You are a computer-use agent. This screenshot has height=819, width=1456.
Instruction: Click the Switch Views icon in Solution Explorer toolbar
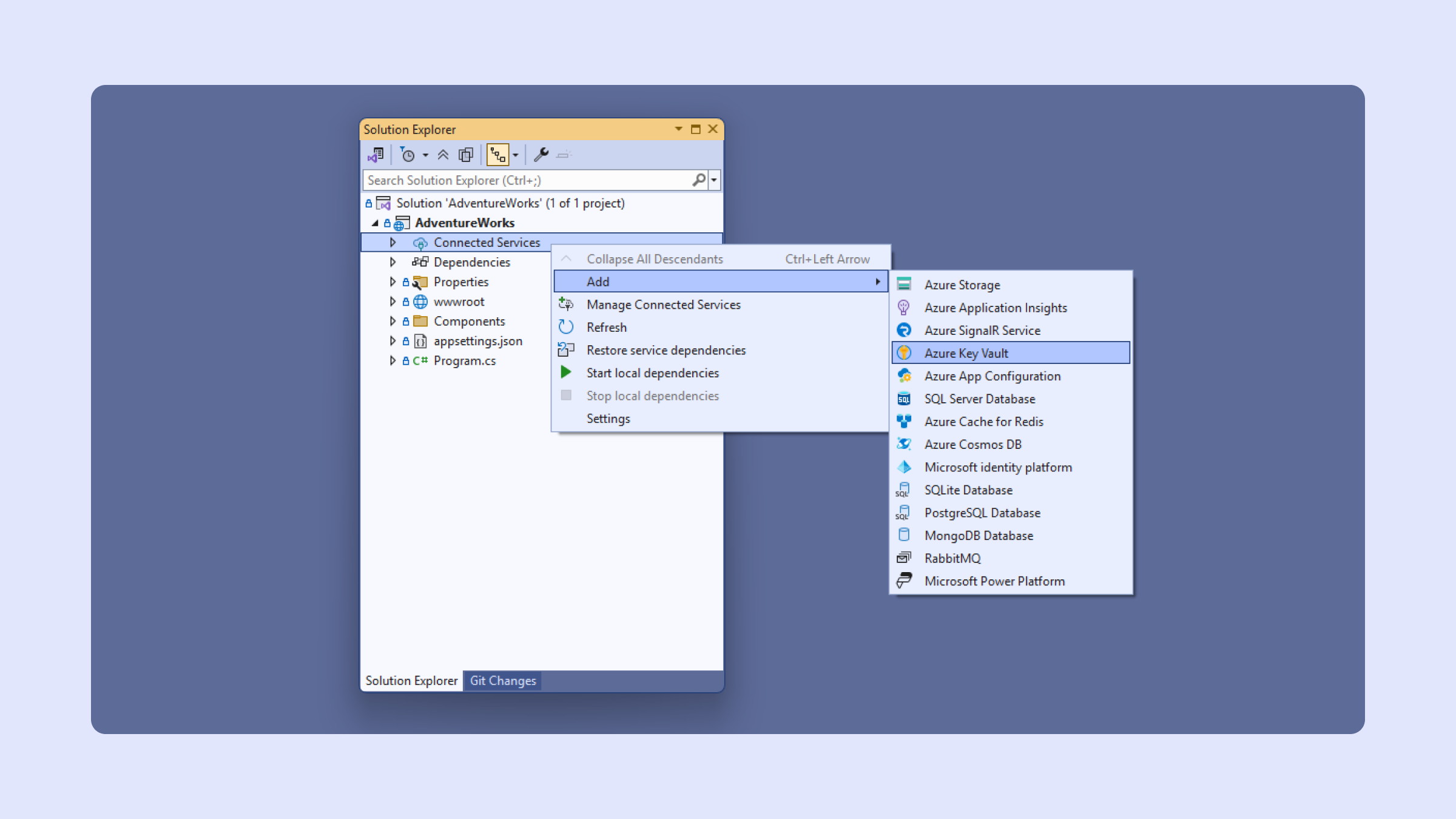(376, 155)
